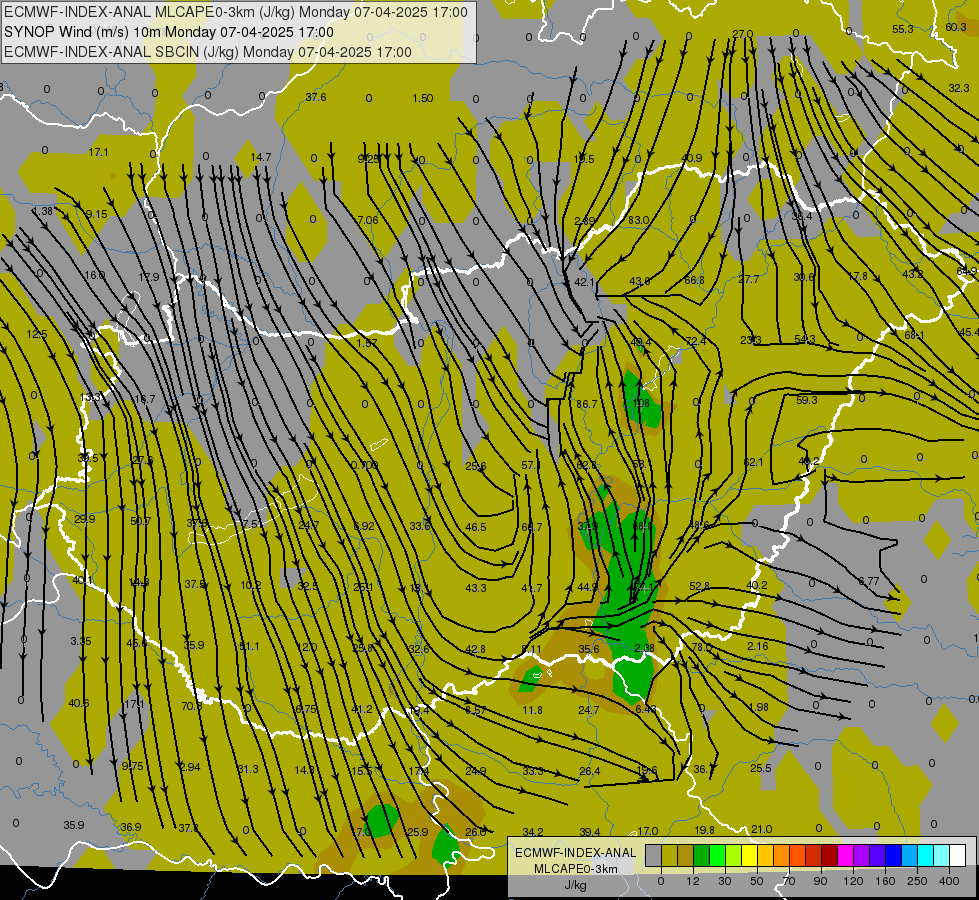Viewport: 979px width, 900px height.
Task: Click the '30' tick label on legend
Action: click(725, 881)
